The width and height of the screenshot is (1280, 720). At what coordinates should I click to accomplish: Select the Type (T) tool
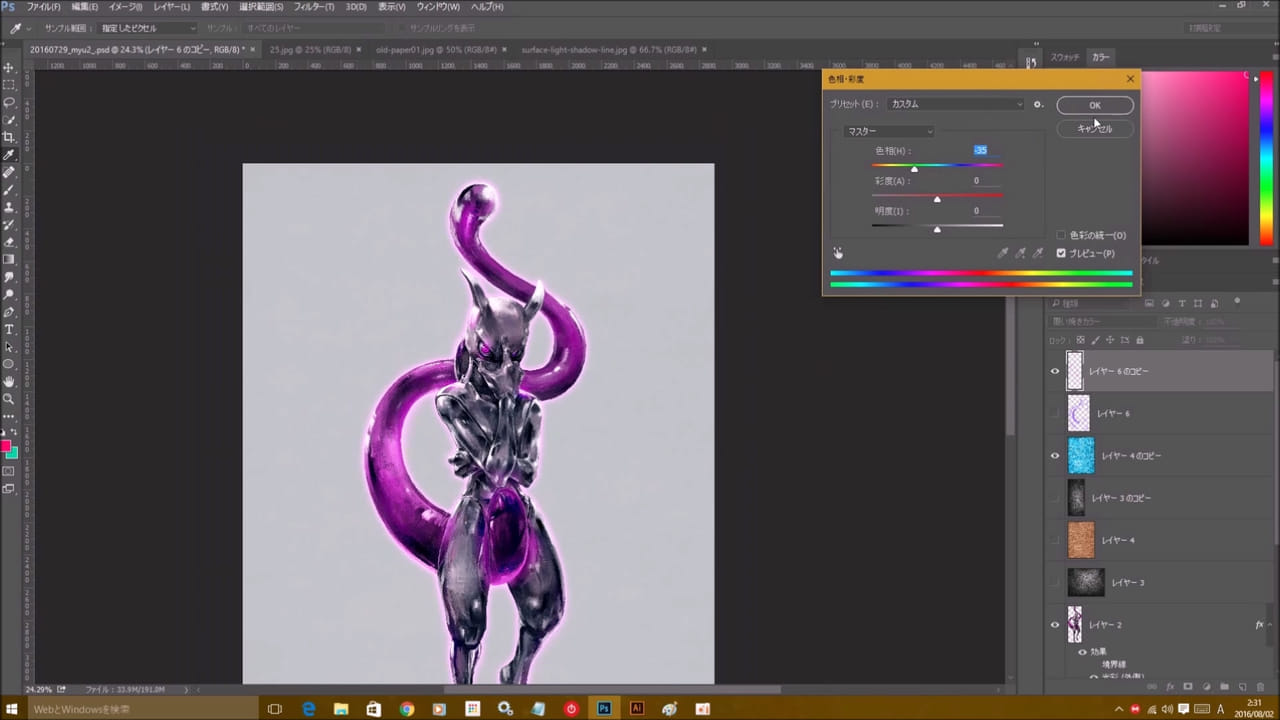coord(9,329)
